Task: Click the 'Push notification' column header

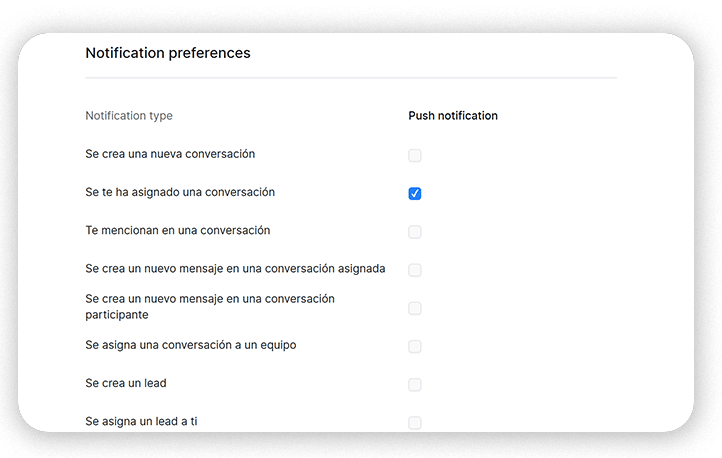Action: coord(453,116)
